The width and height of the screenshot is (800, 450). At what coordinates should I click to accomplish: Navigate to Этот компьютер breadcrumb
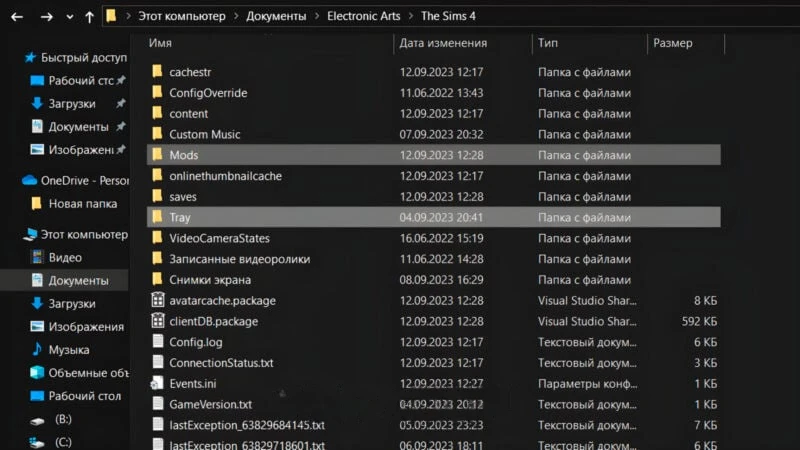tap(182, 16)
